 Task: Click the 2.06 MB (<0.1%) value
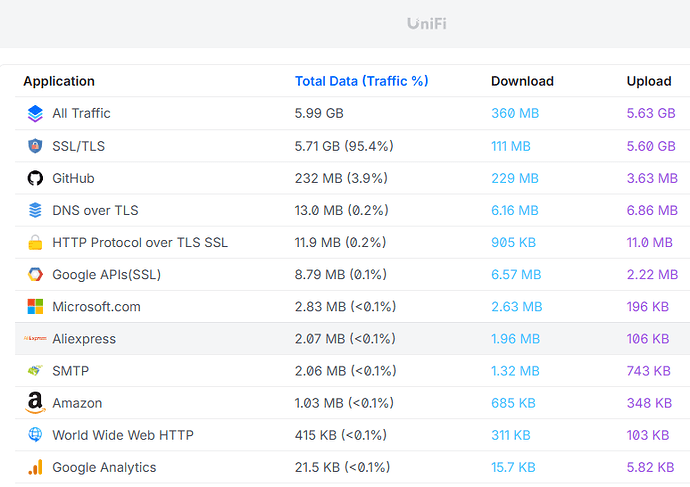coord(345,371)
